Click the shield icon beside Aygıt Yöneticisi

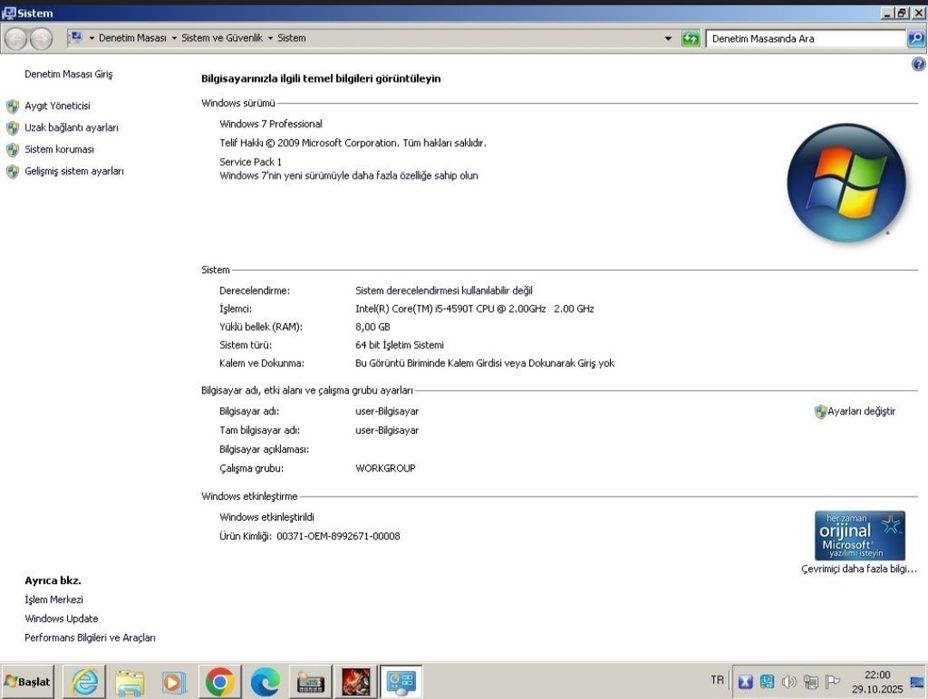pyautogui.click(x=12, y=107)
